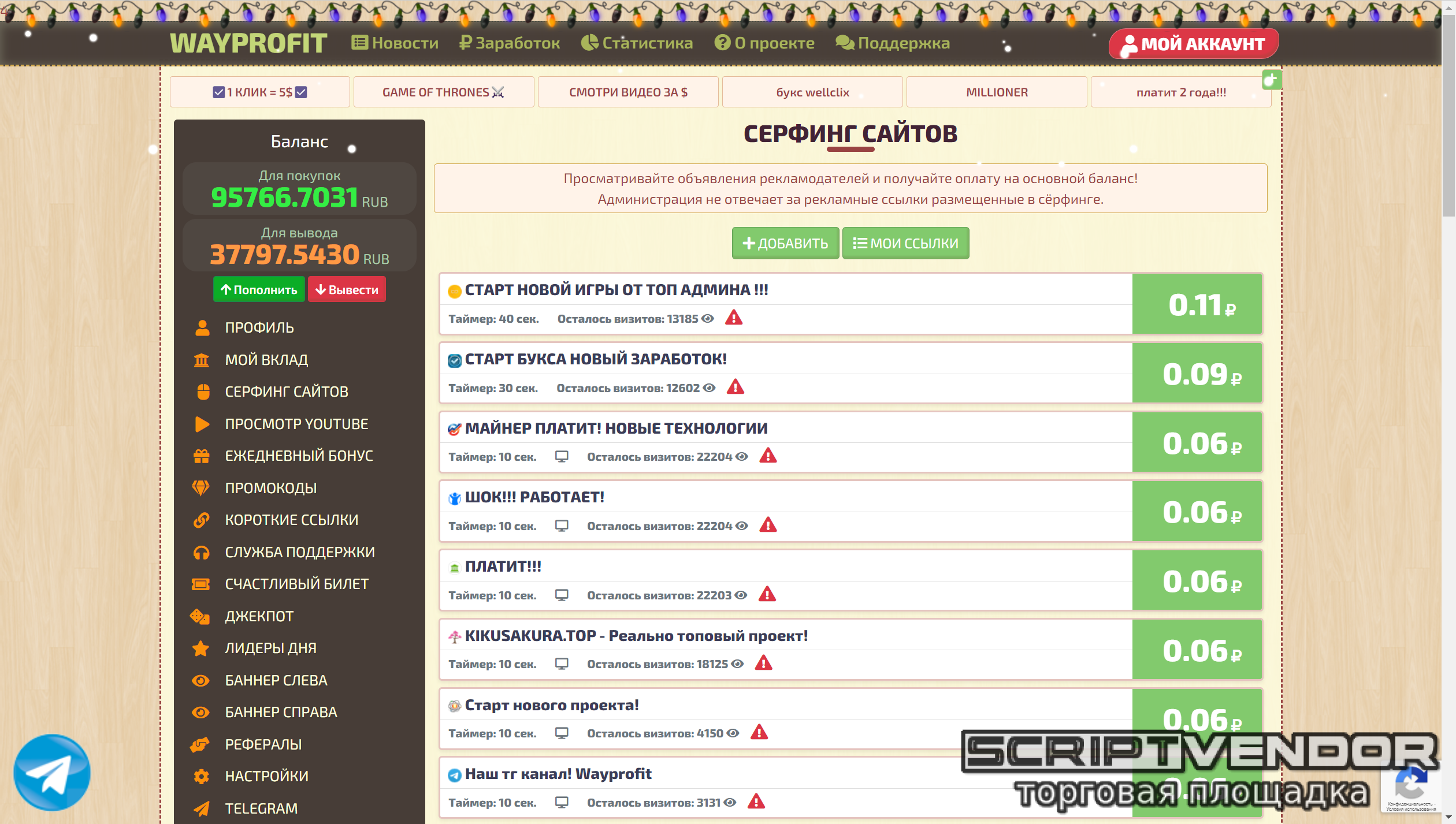The height and width of the screenshot is (824, 1456).
Task: Click the green plus icon on banner row
Action: click(1272, 80)
